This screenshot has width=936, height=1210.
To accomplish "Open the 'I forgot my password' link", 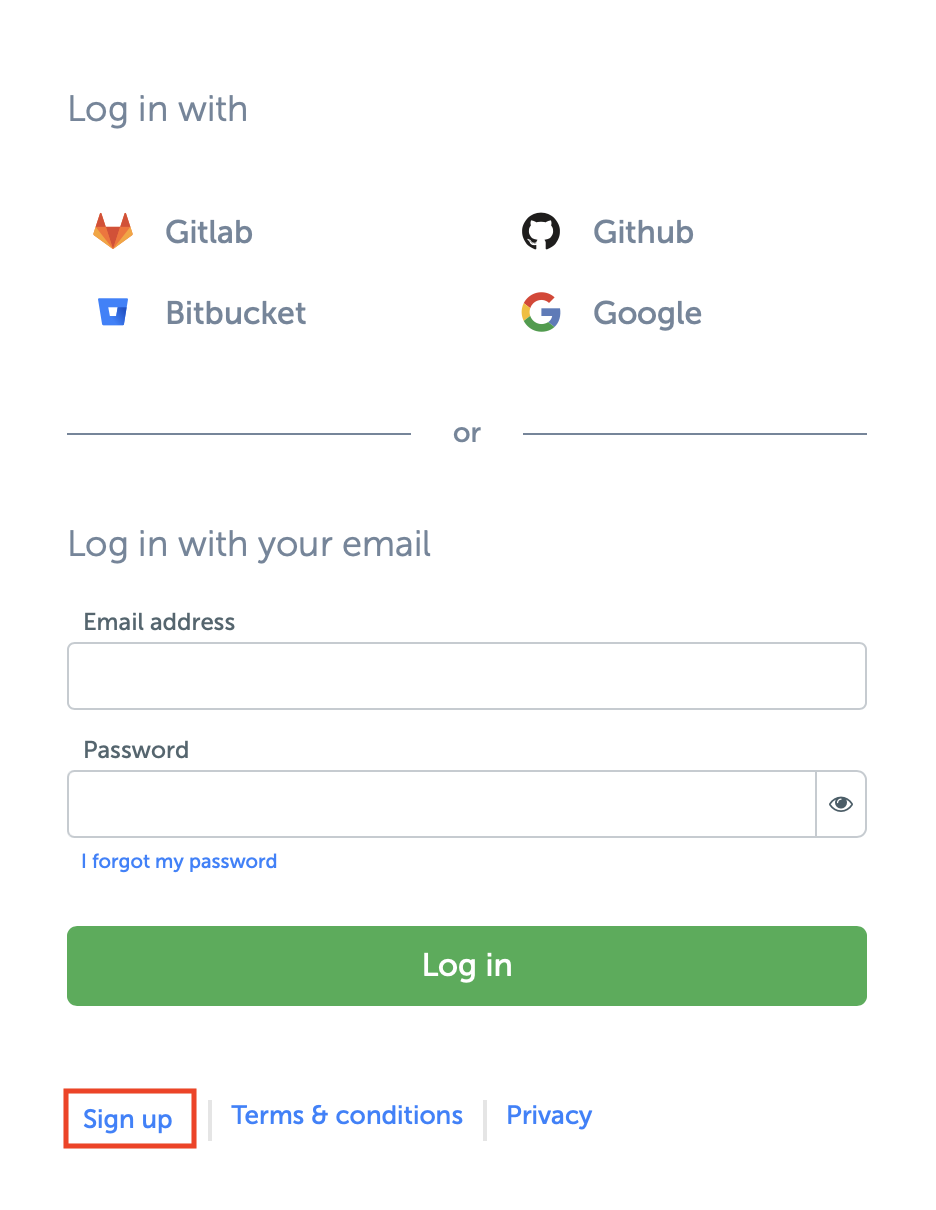I will pos(179,862).
